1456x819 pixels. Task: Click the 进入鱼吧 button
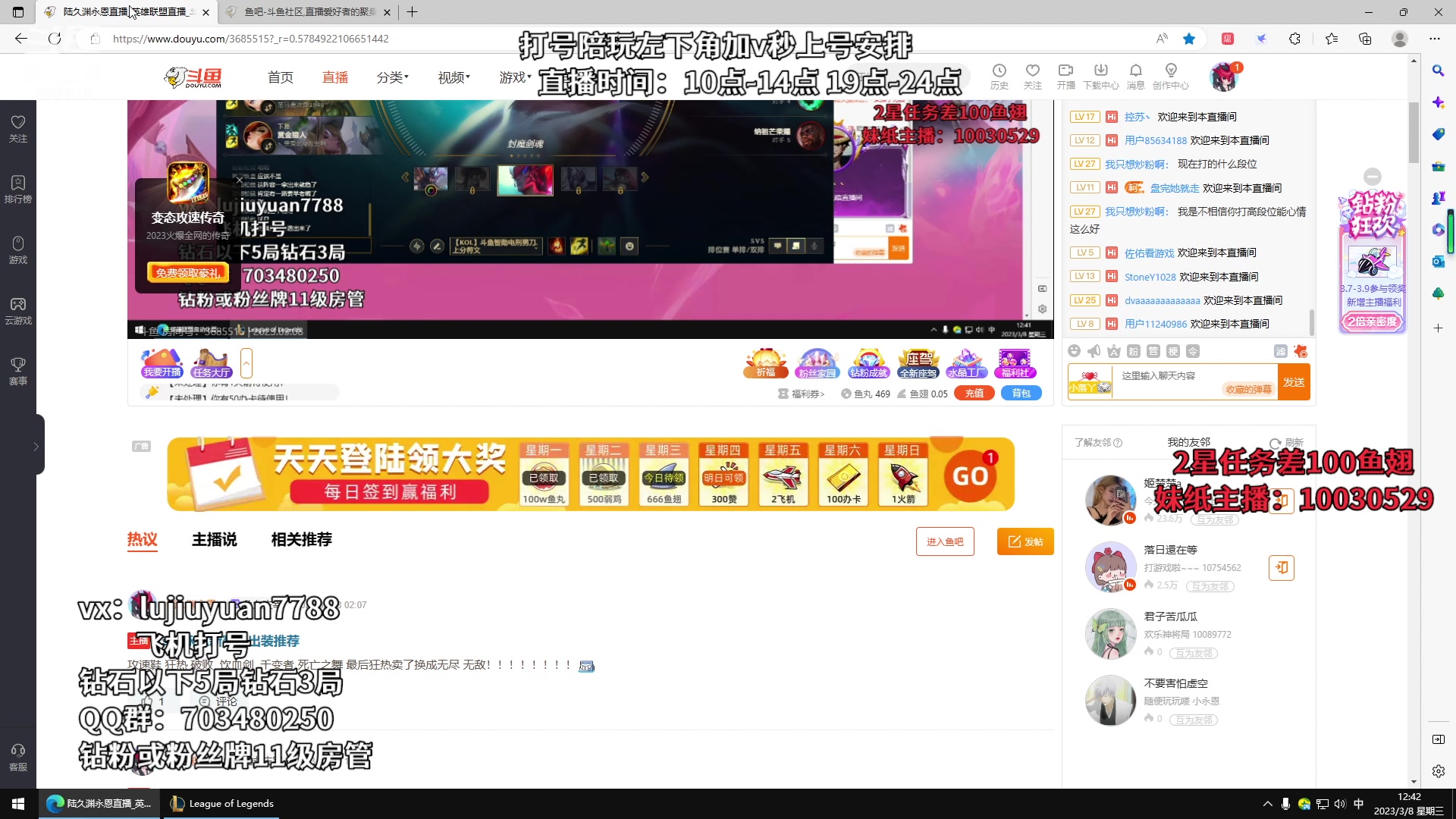(945, 541)
